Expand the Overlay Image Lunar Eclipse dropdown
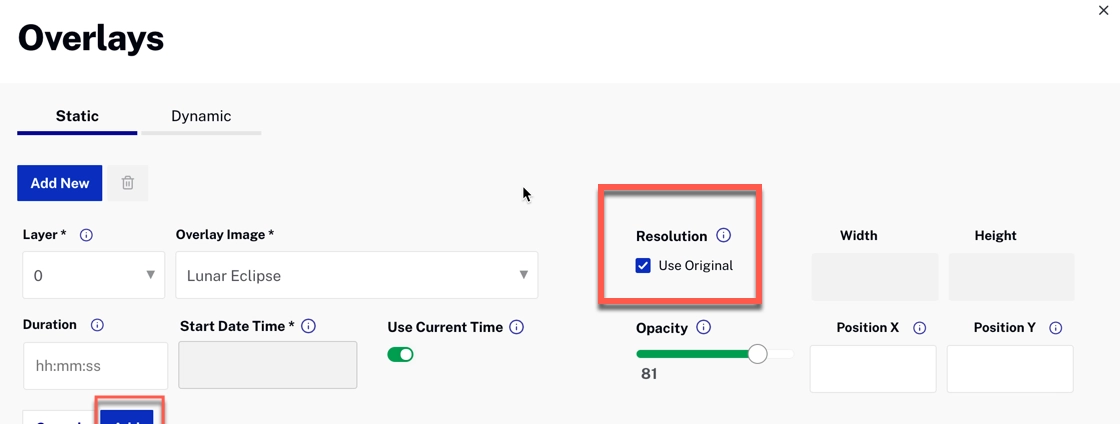 (x=356, y=275)
